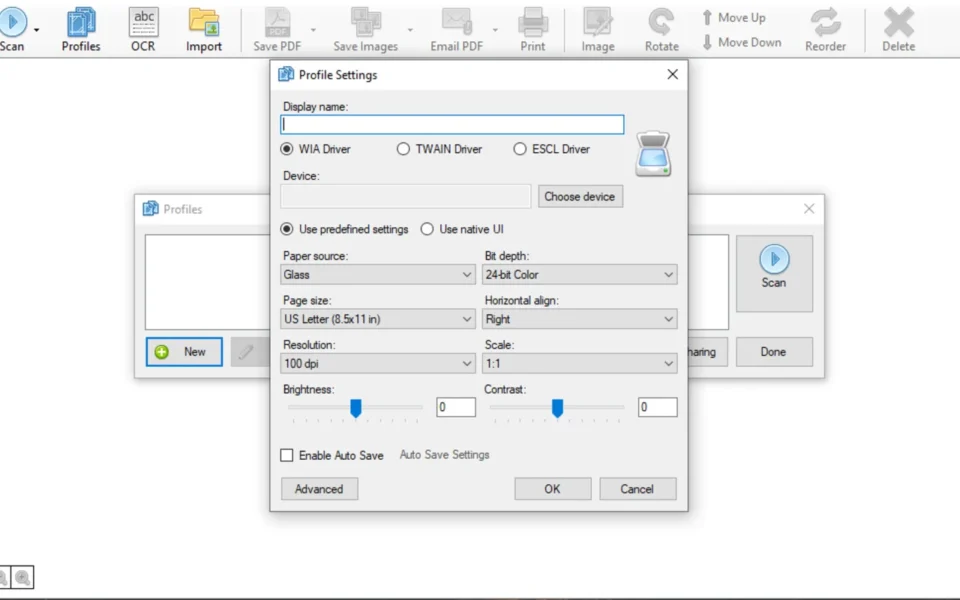Click the Scan icon in the main toolbar
960x600 pixels.
coord(12,22)
